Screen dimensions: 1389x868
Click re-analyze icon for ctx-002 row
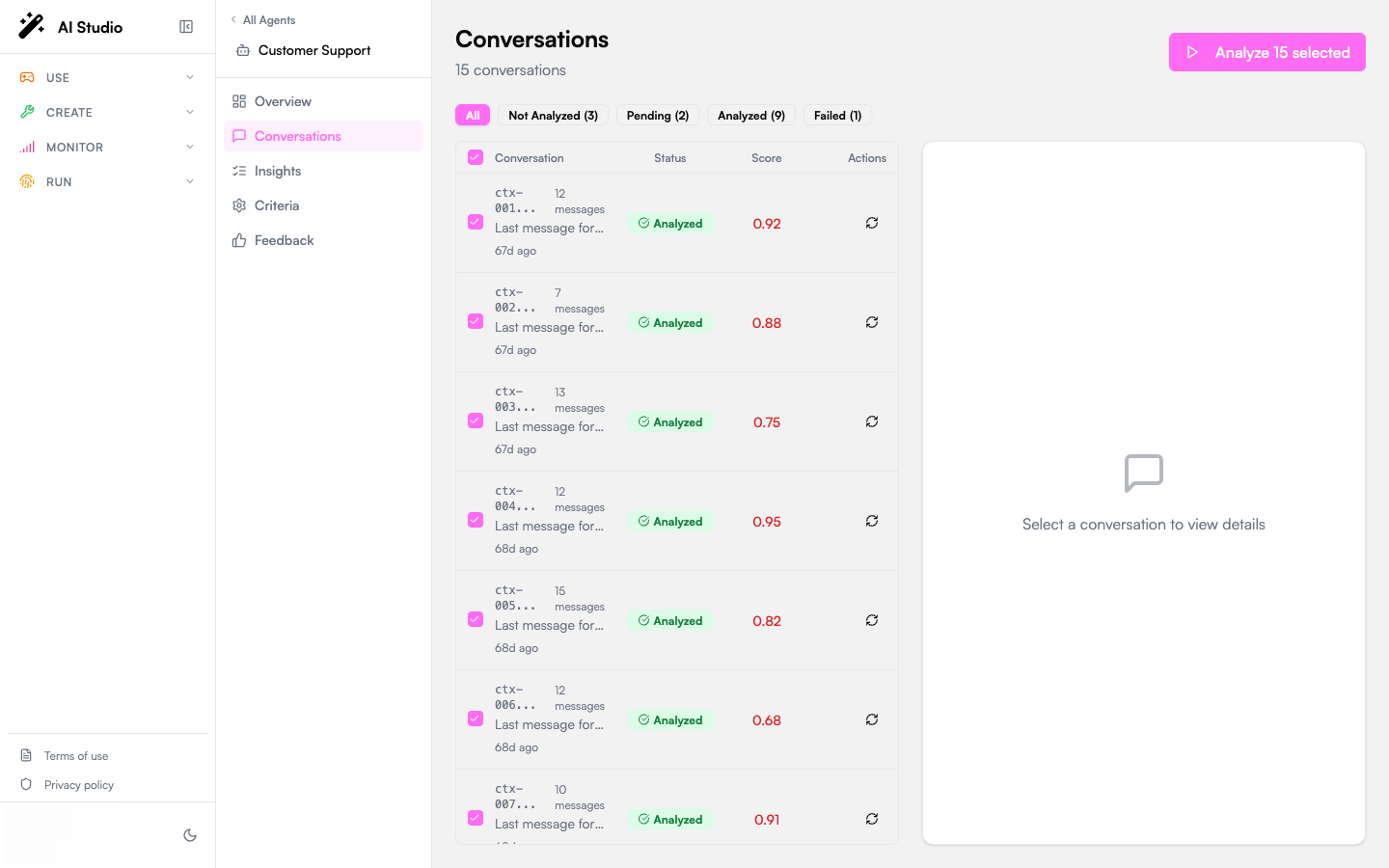(872, 322)
